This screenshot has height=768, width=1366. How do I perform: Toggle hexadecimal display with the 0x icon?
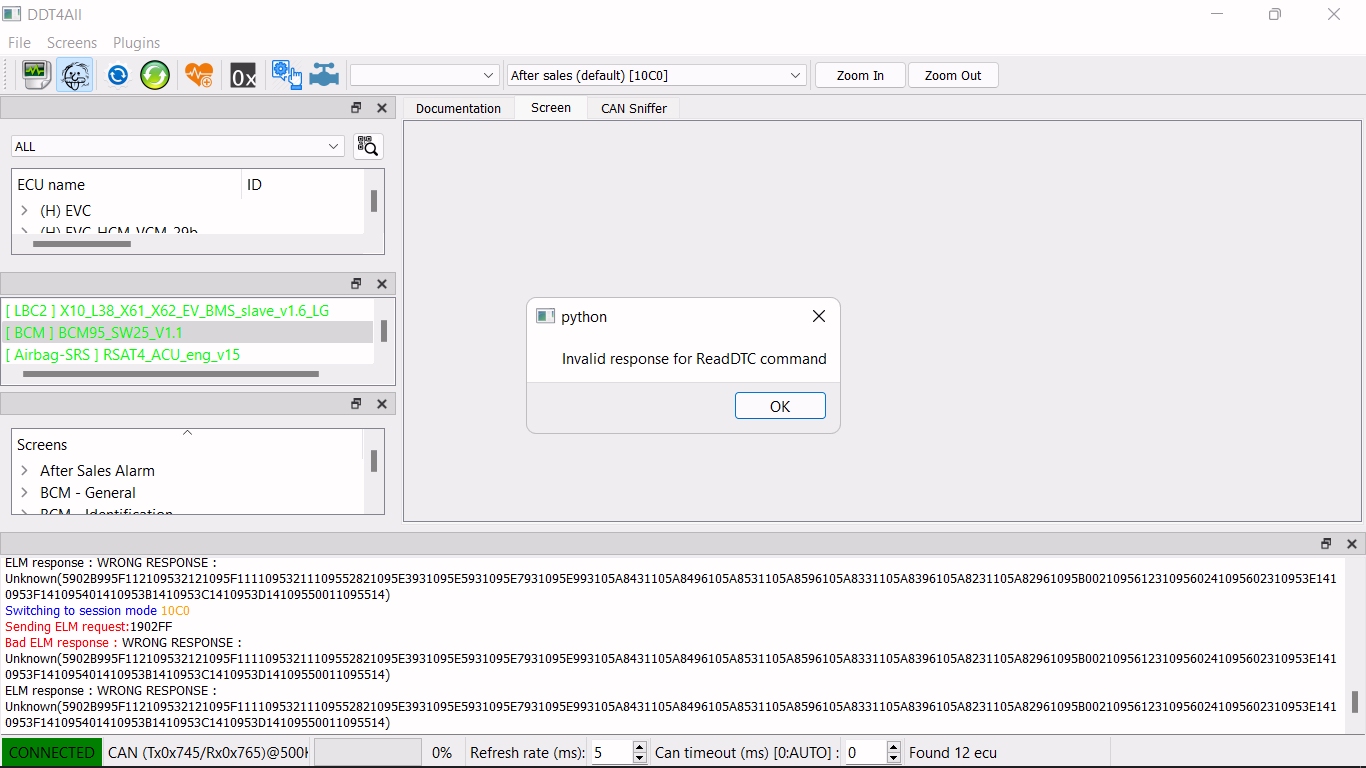(x=243, y=75)
